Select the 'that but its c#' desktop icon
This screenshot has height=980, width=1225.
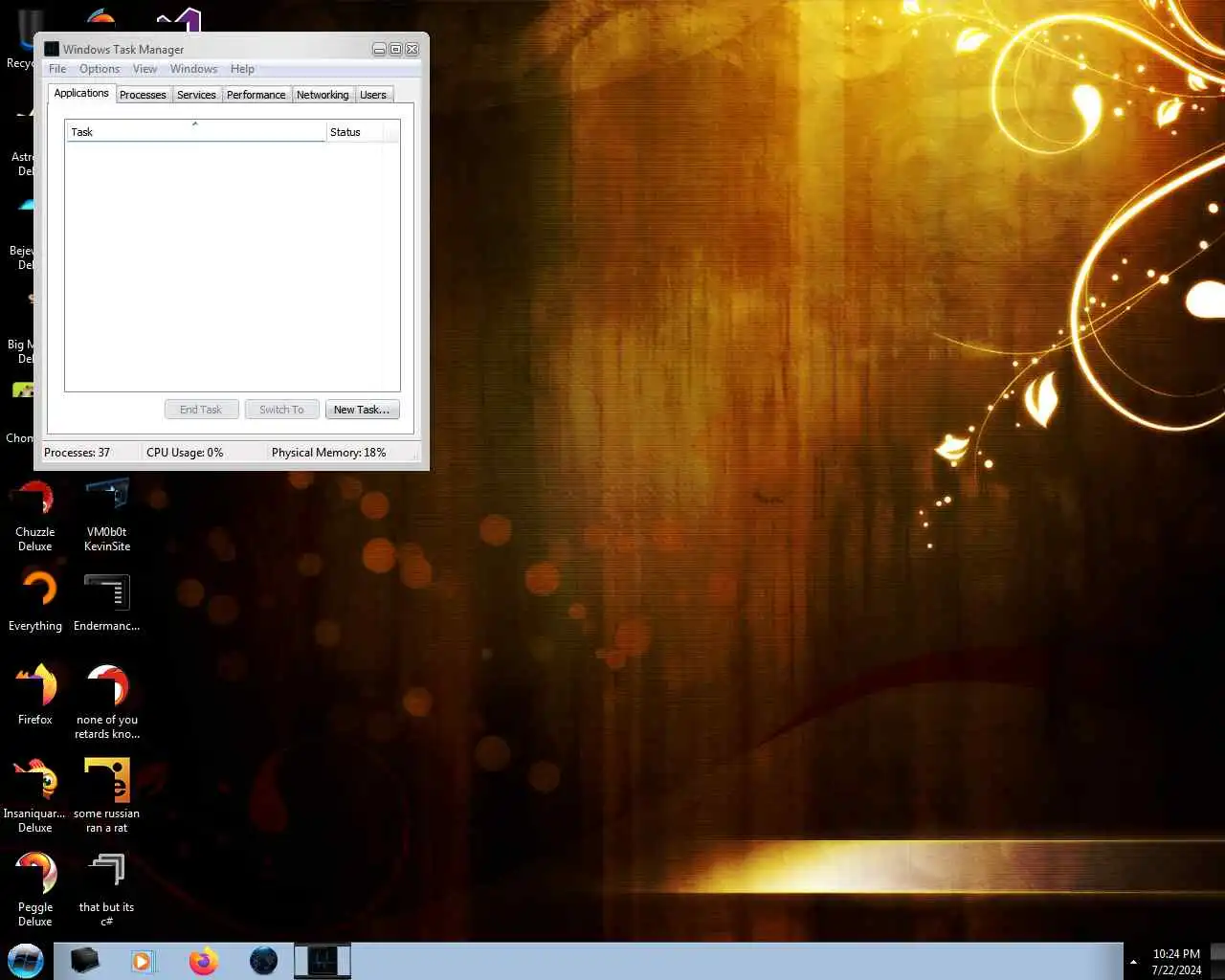click(107, 889)
